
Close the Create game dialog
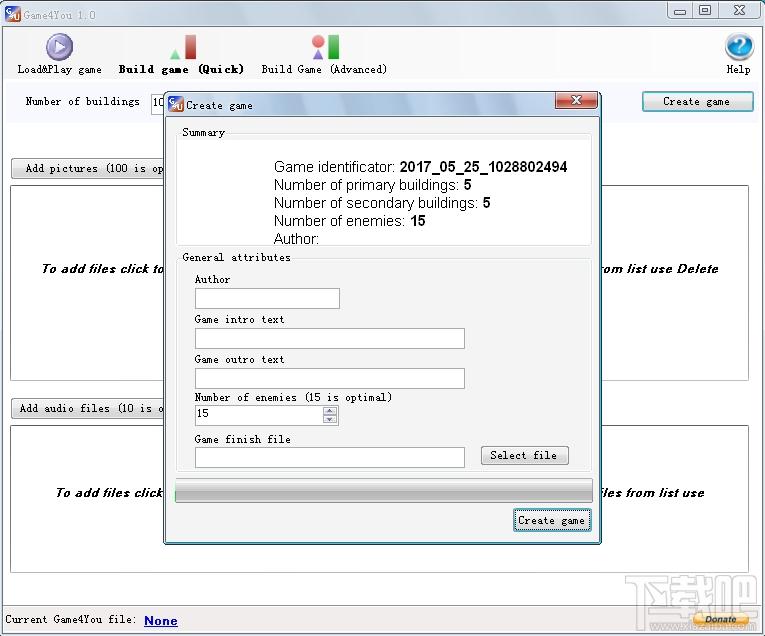576,100
